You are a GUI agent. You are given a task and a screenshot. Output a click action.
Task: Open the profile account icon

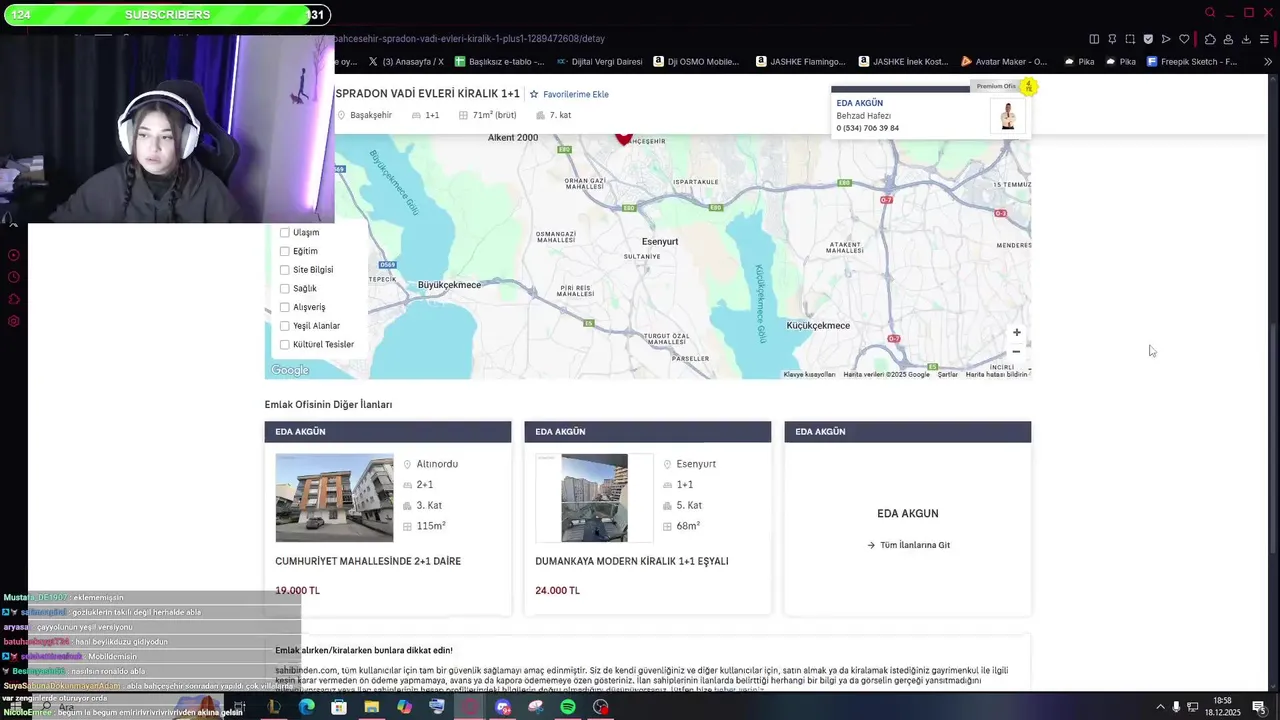(1228, 39)
